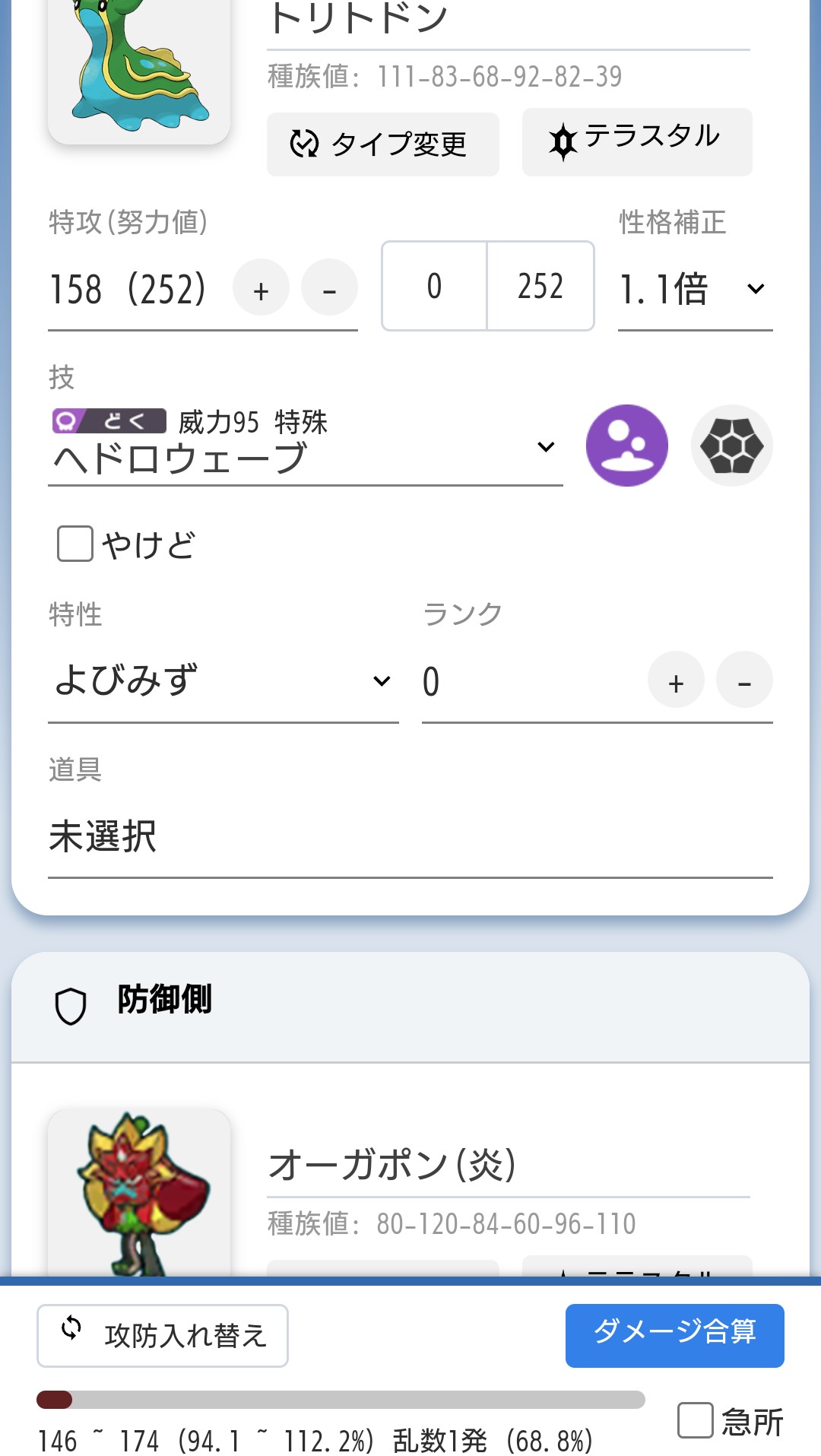
Task: Lower the rank (ランク) with minus button
Action: (744, 680)
